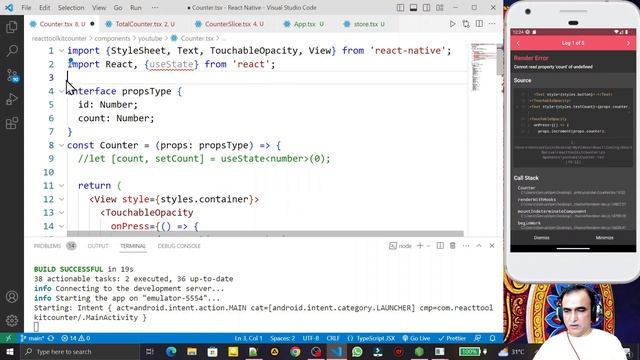The image size is (640, 360).
Task: Collapse interface propsType fold arrow on line 4
Action: point(61,91)
